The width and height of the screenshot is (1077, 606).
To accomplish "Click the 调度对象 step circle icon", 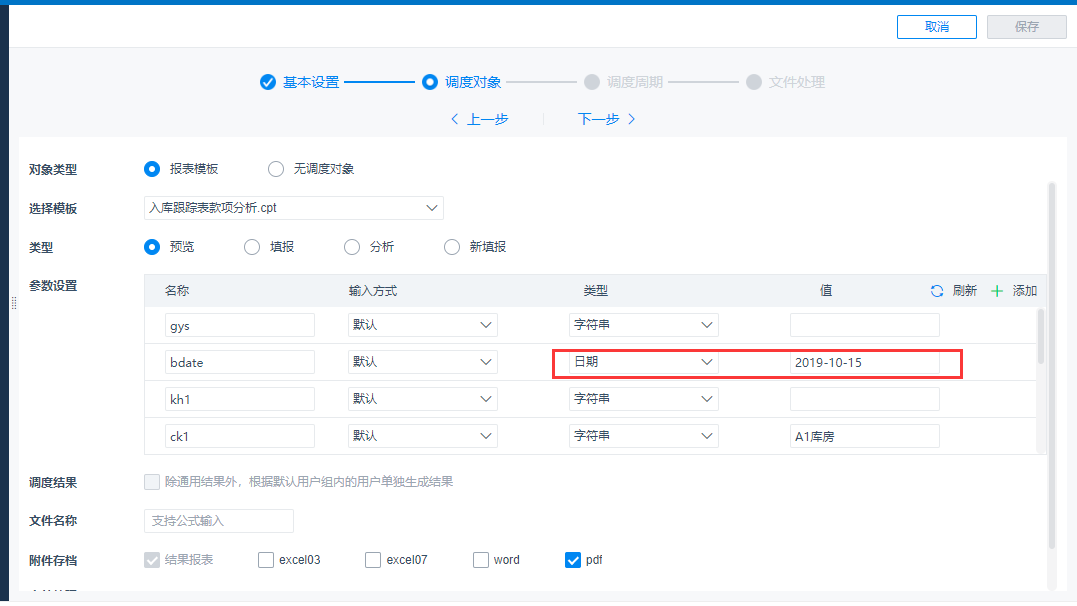I will click(430, 82).
